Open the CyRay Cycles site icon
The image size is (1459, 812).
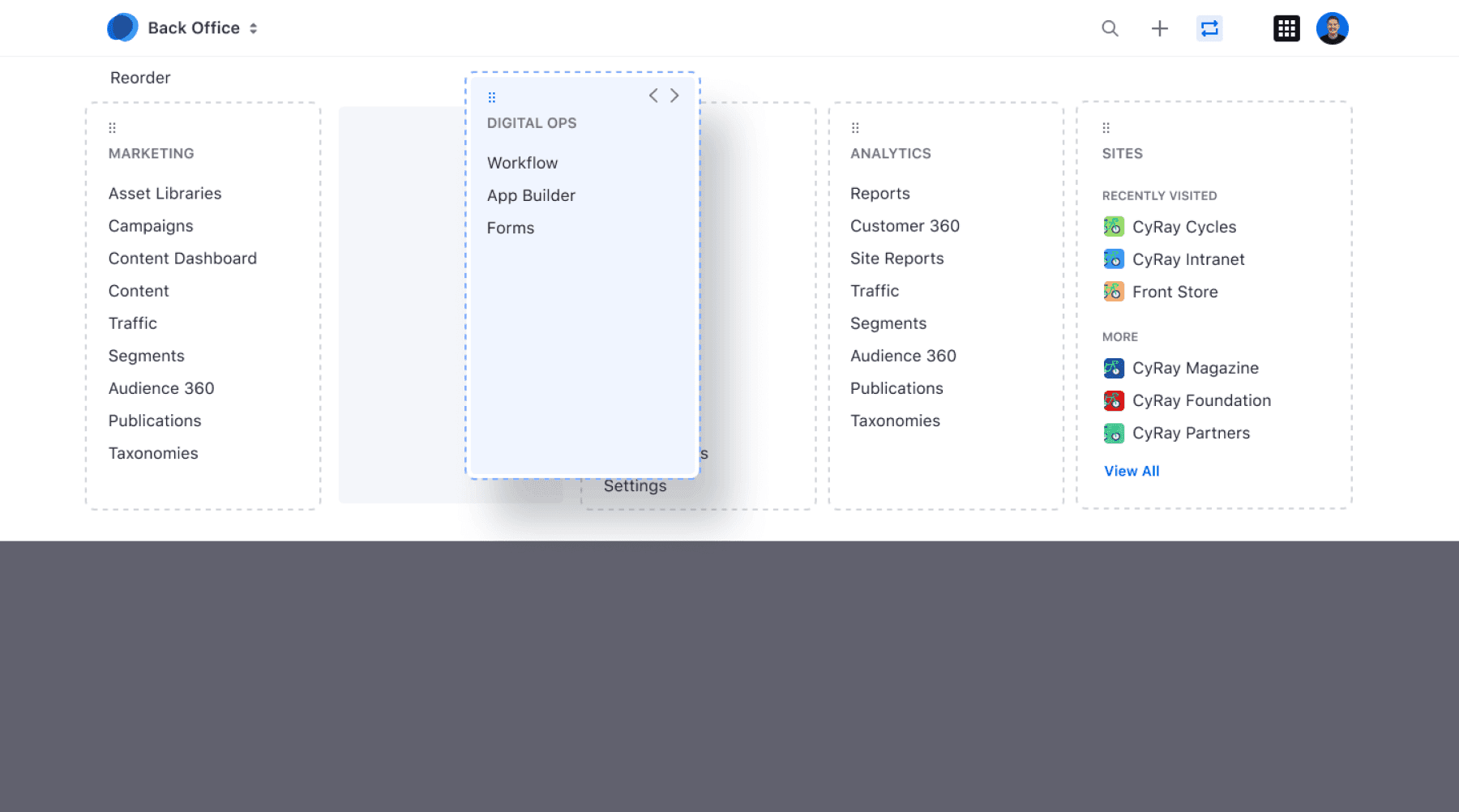click(1114, 227)
